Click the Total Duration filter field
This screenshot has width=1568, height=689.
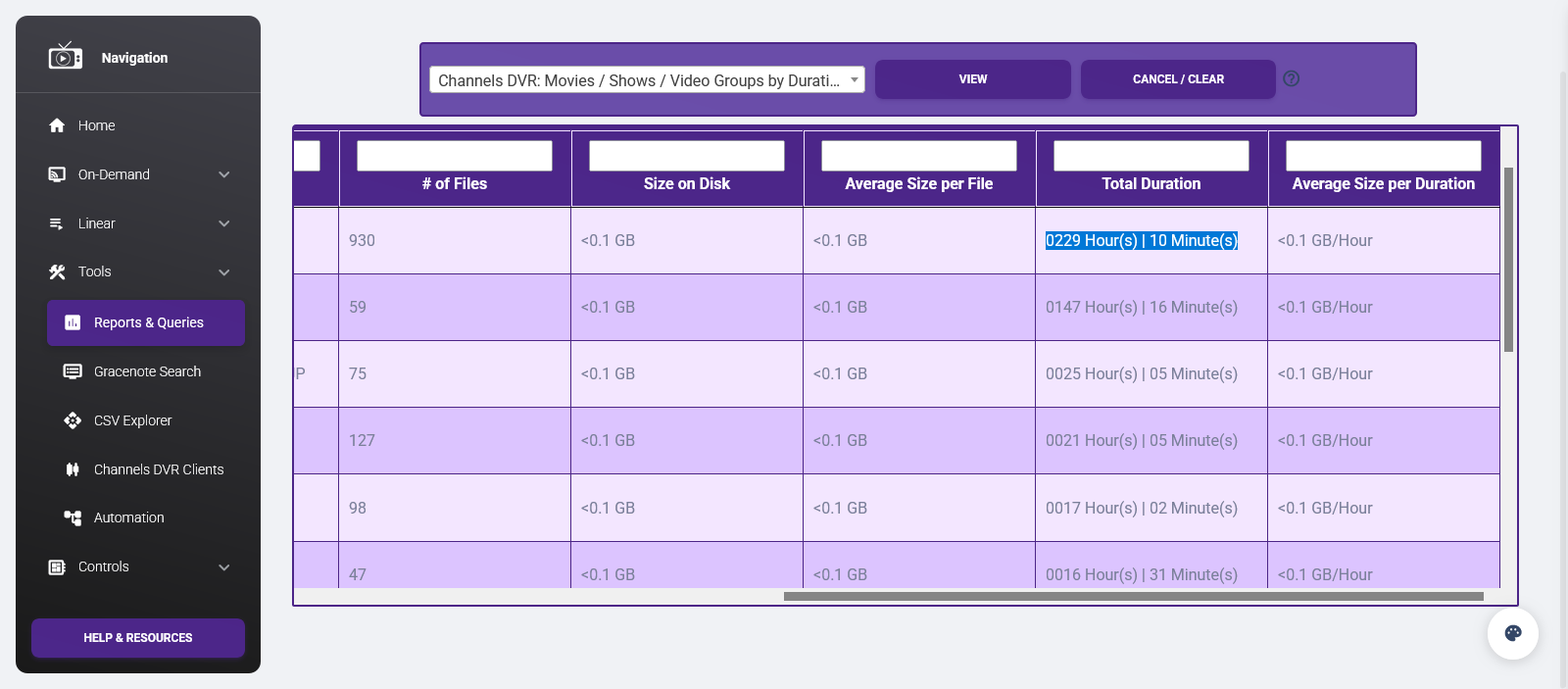point(1151,156)
